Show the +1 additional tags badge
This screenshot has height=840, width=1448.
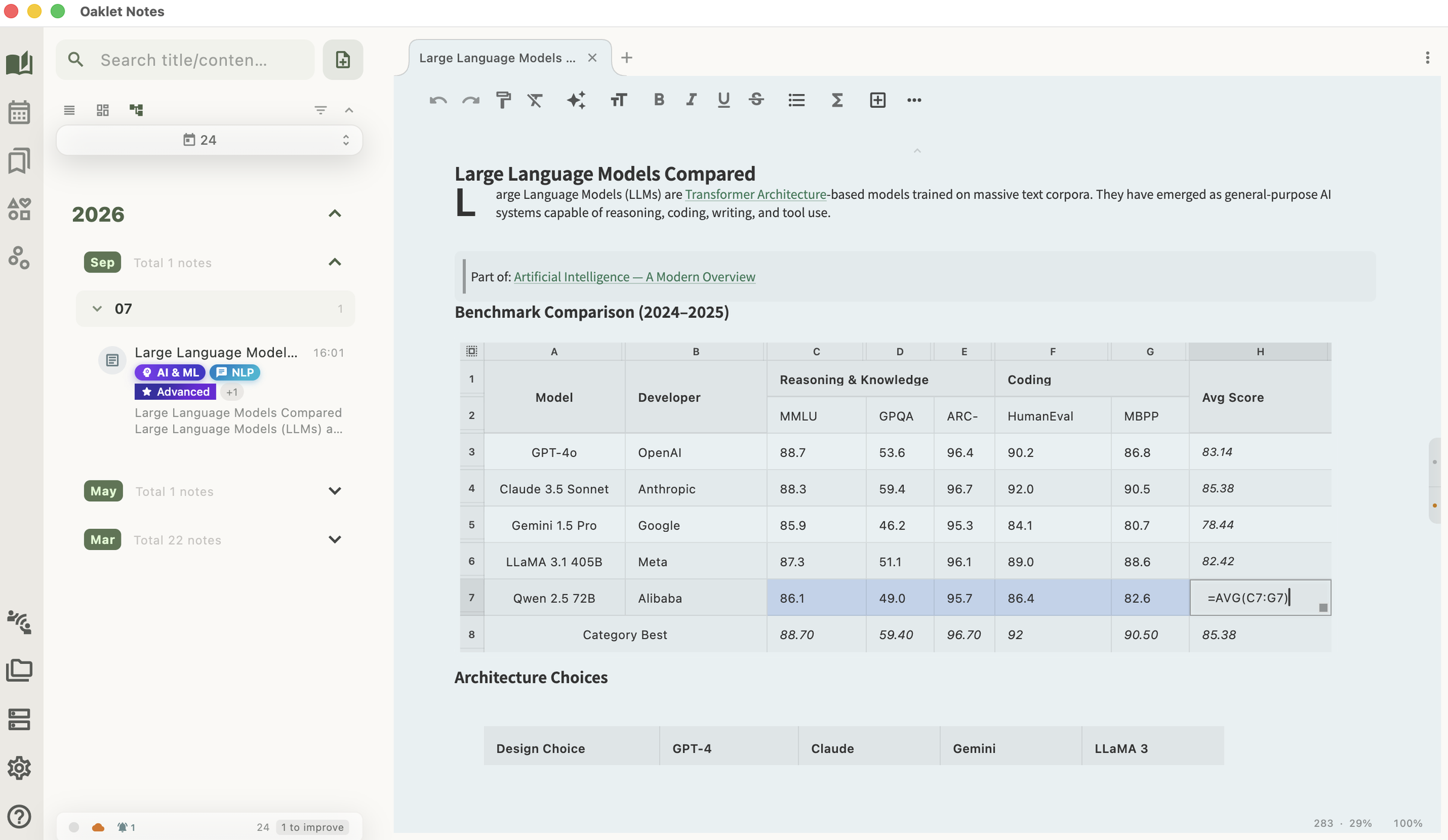click(x=232, y=393)
